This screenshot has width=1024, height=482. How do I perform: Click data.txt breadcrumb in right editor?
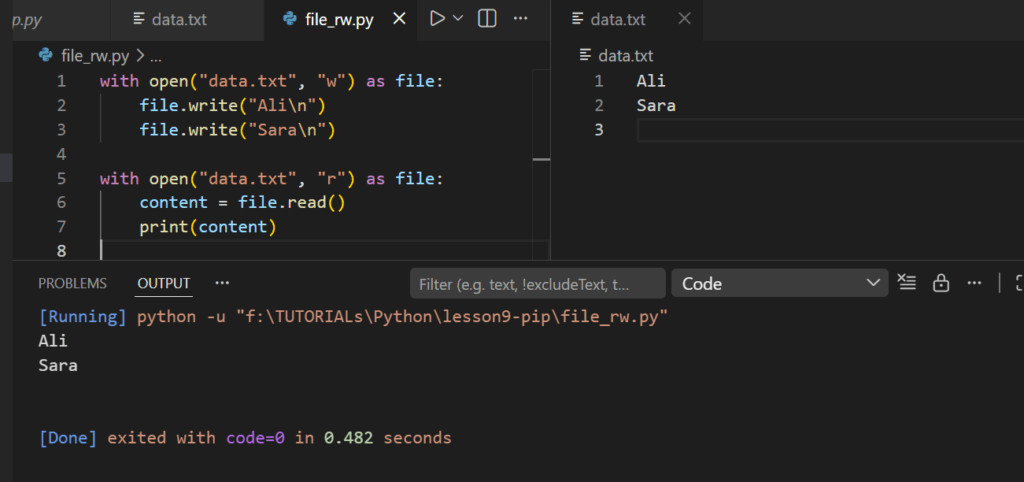pos(626,56)
